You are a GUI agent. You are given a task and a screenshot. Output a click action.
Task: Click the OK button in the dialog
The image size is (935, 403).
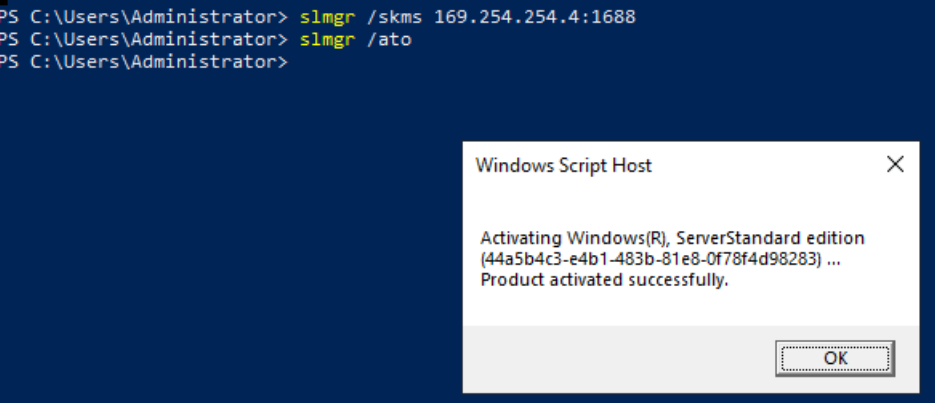[x=834, y=358]
